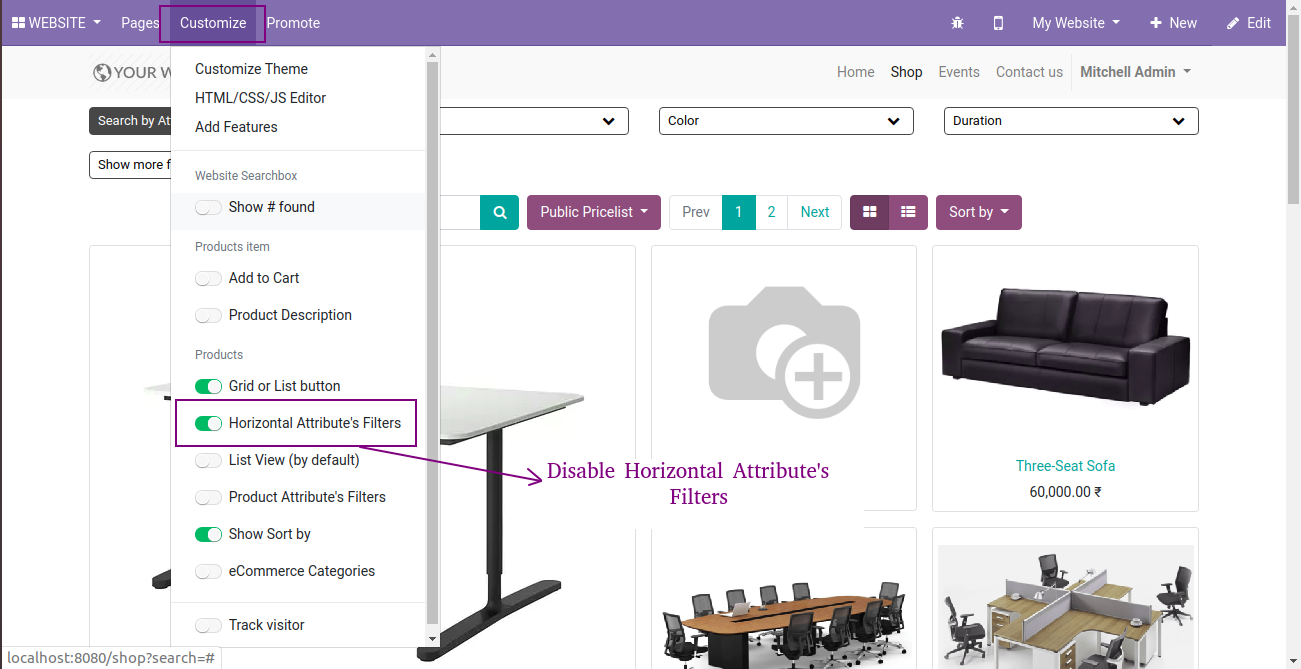Click the Edit page button
1301x669 pixels.
(x=1249, y=23)
